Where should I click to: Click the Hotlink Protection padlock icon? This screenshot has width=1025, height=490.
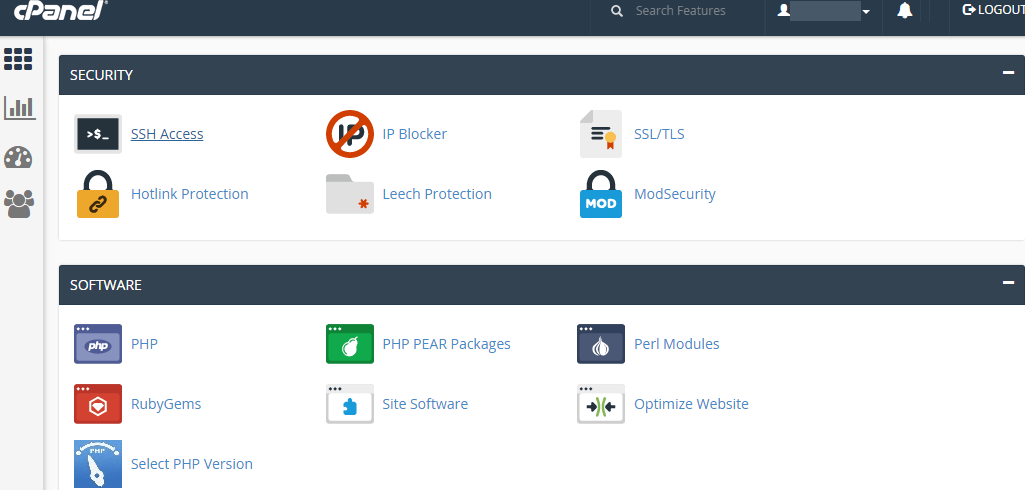(x=98, y=194)
